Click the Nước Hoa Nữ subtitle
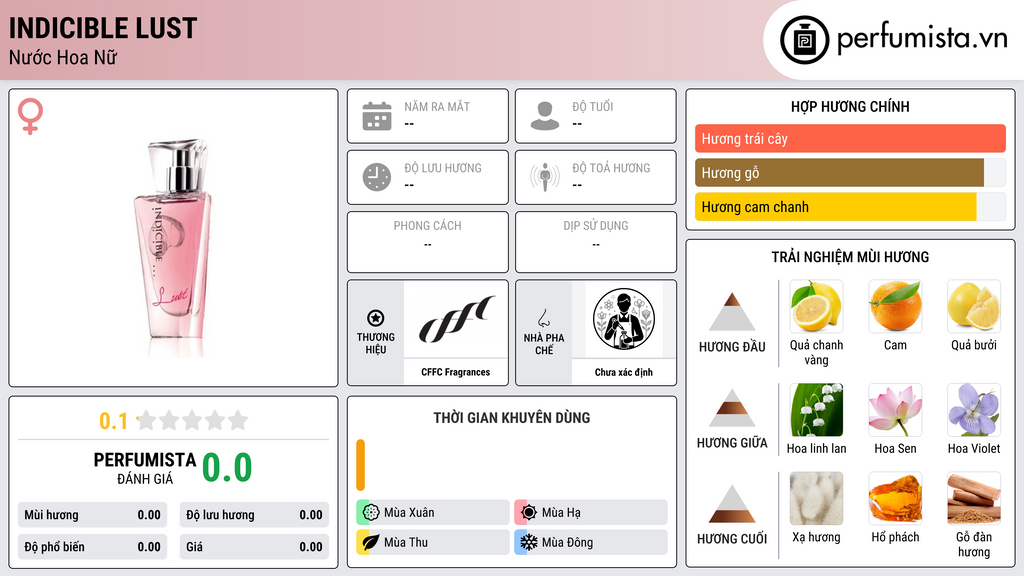This screenshot has width=1024, height=576. [x=63, y=58]
